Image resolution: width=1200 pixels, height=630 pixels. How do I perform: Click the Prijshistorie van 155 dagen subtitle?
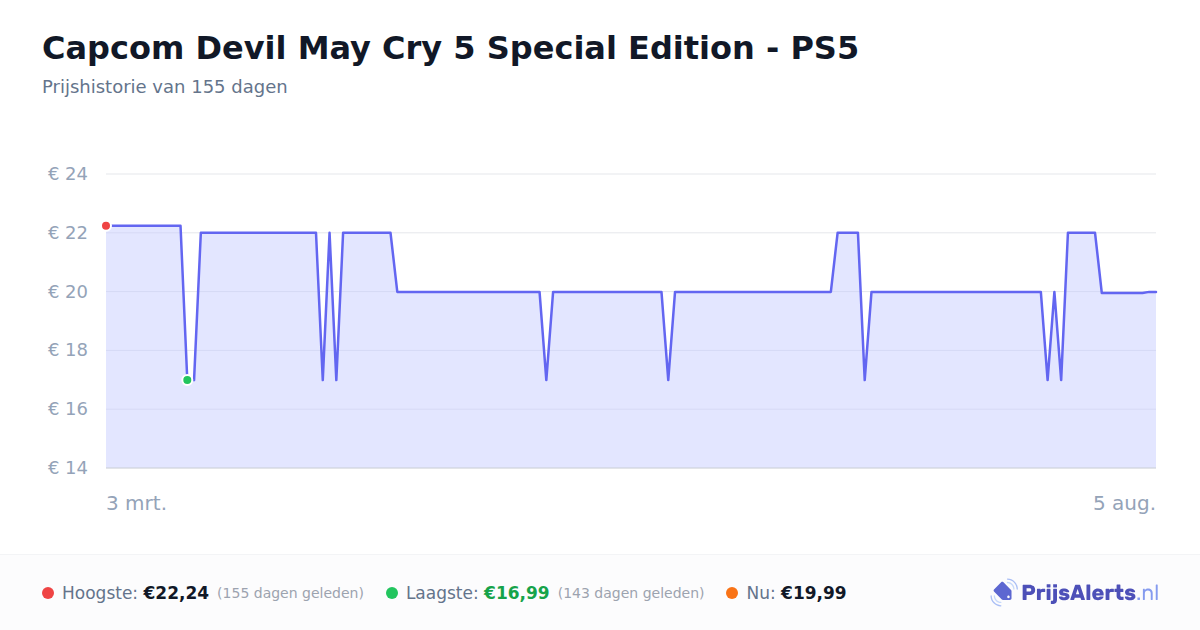pos(165,87)
